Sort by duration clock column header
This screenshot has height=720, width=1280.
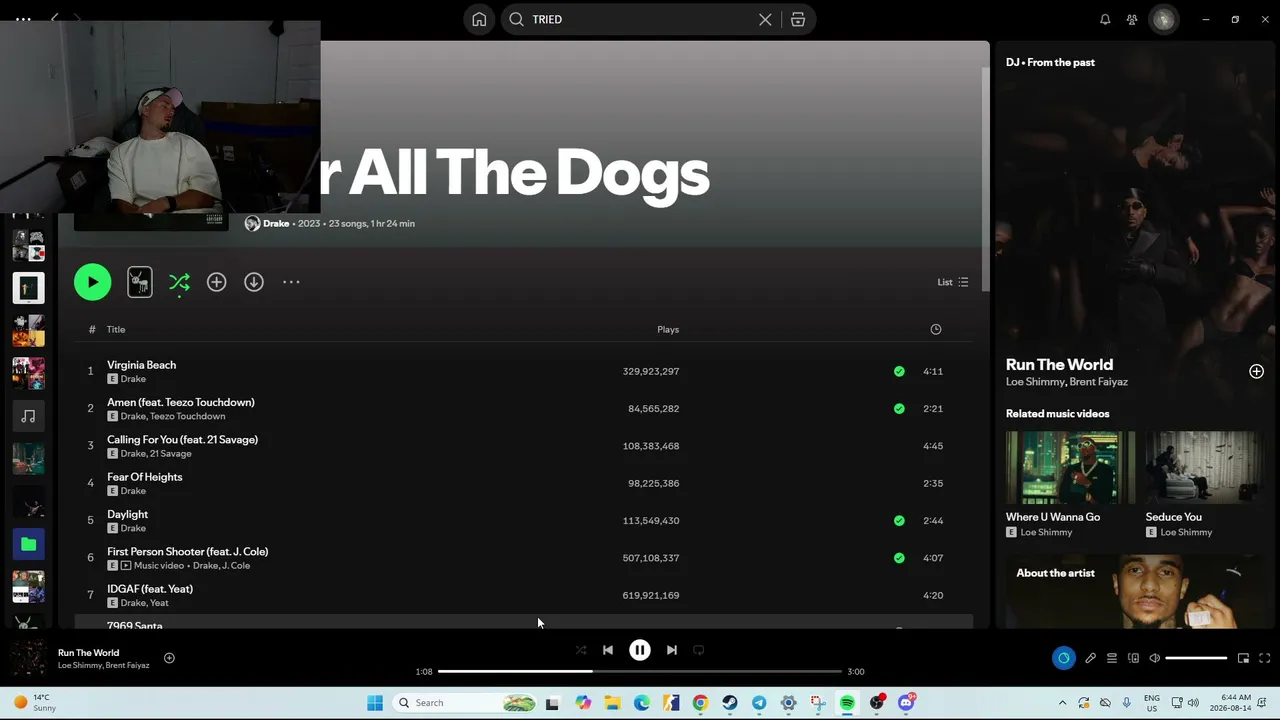click(936, 329)
